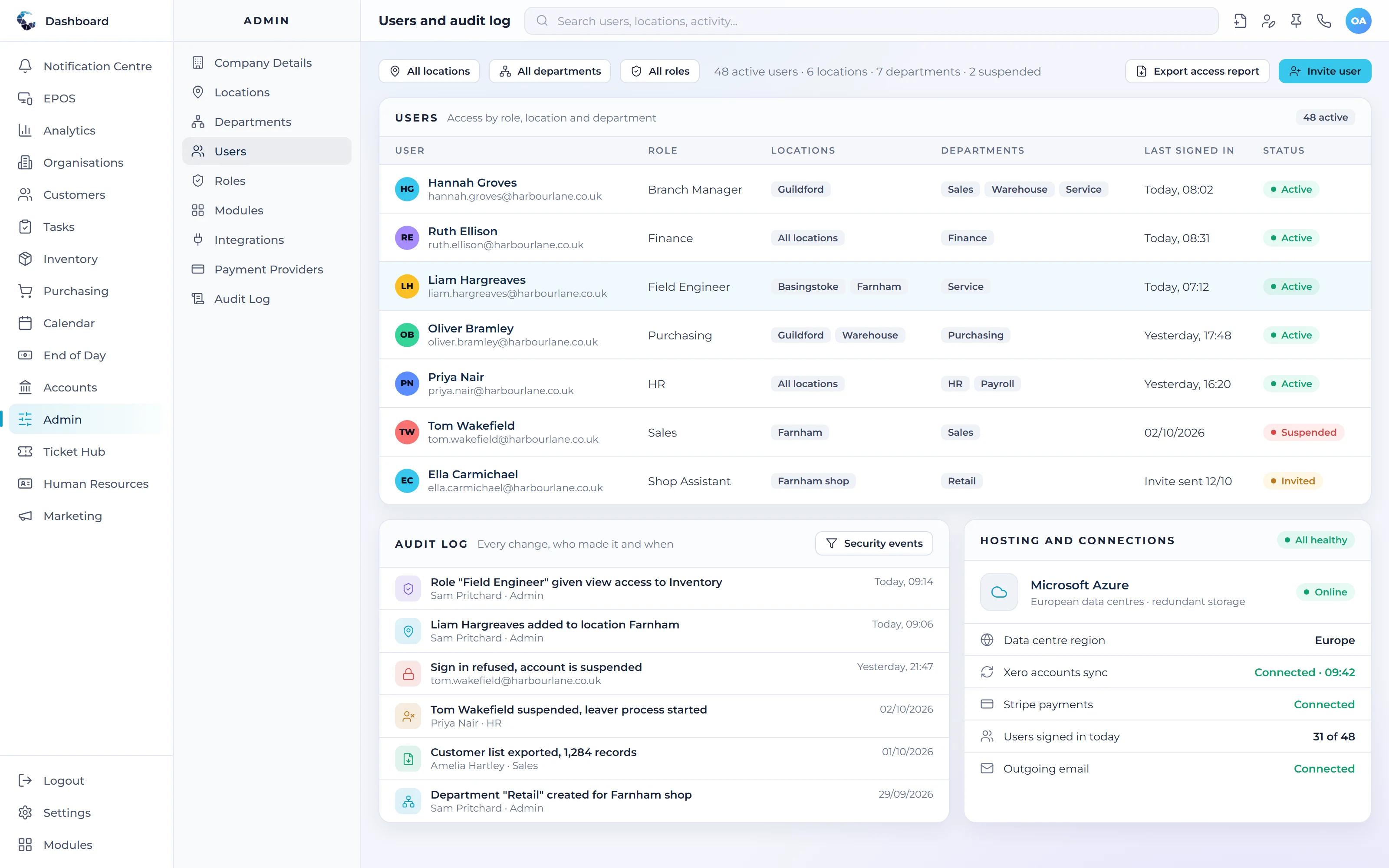The image size is (1389, 868).
Task: Click Tom Wakefield's TW avatar
Action: point(407,432)
